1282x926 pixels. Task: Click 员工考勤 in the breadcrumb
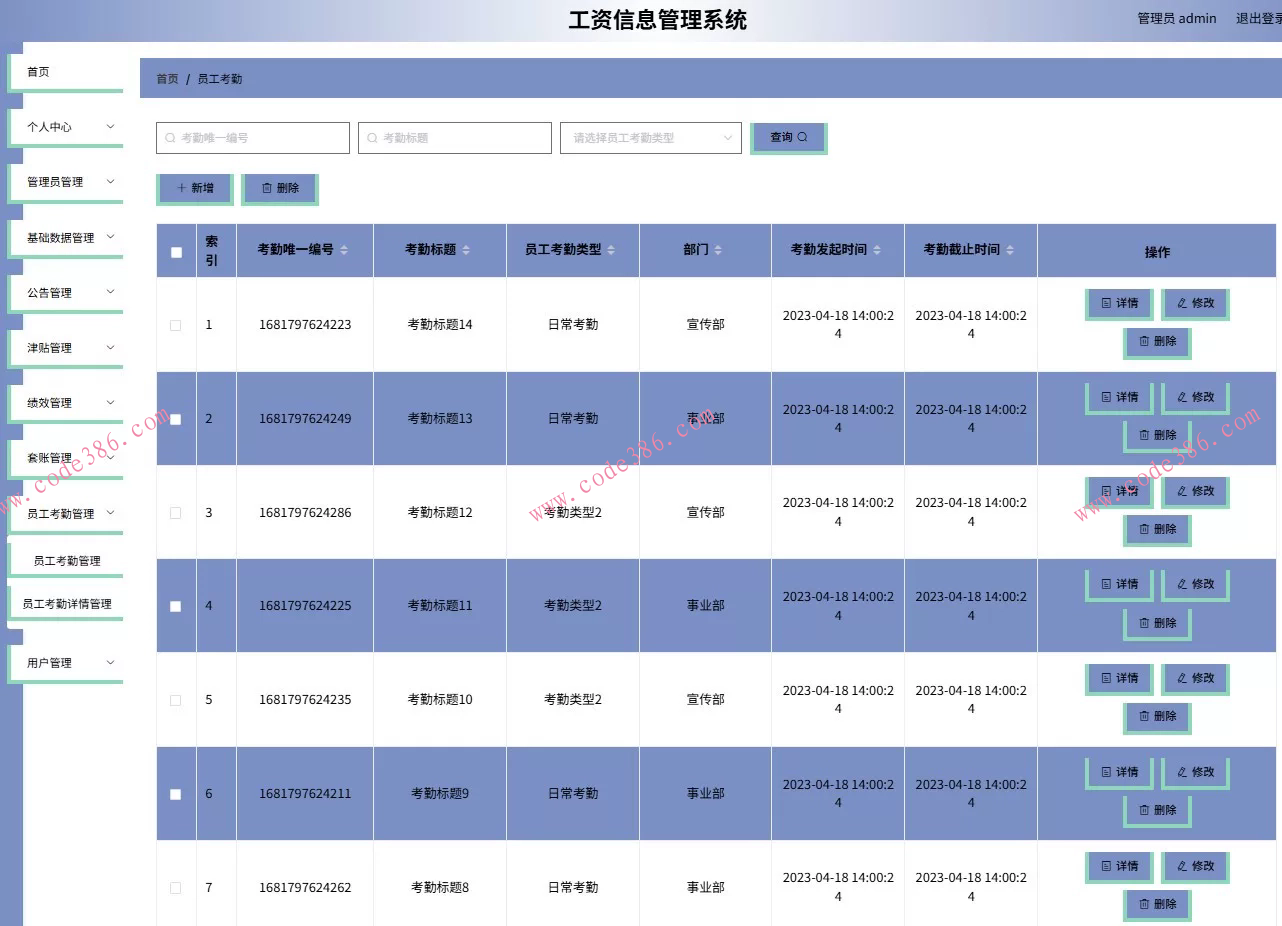220,79
